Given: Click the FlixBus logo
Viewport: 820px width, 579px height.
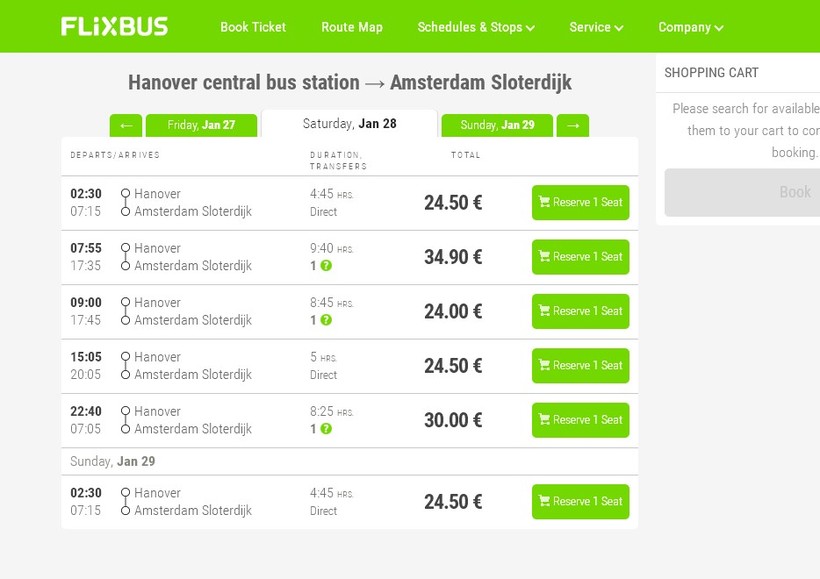Looking at the screenshot, I should tap(114, 27).
